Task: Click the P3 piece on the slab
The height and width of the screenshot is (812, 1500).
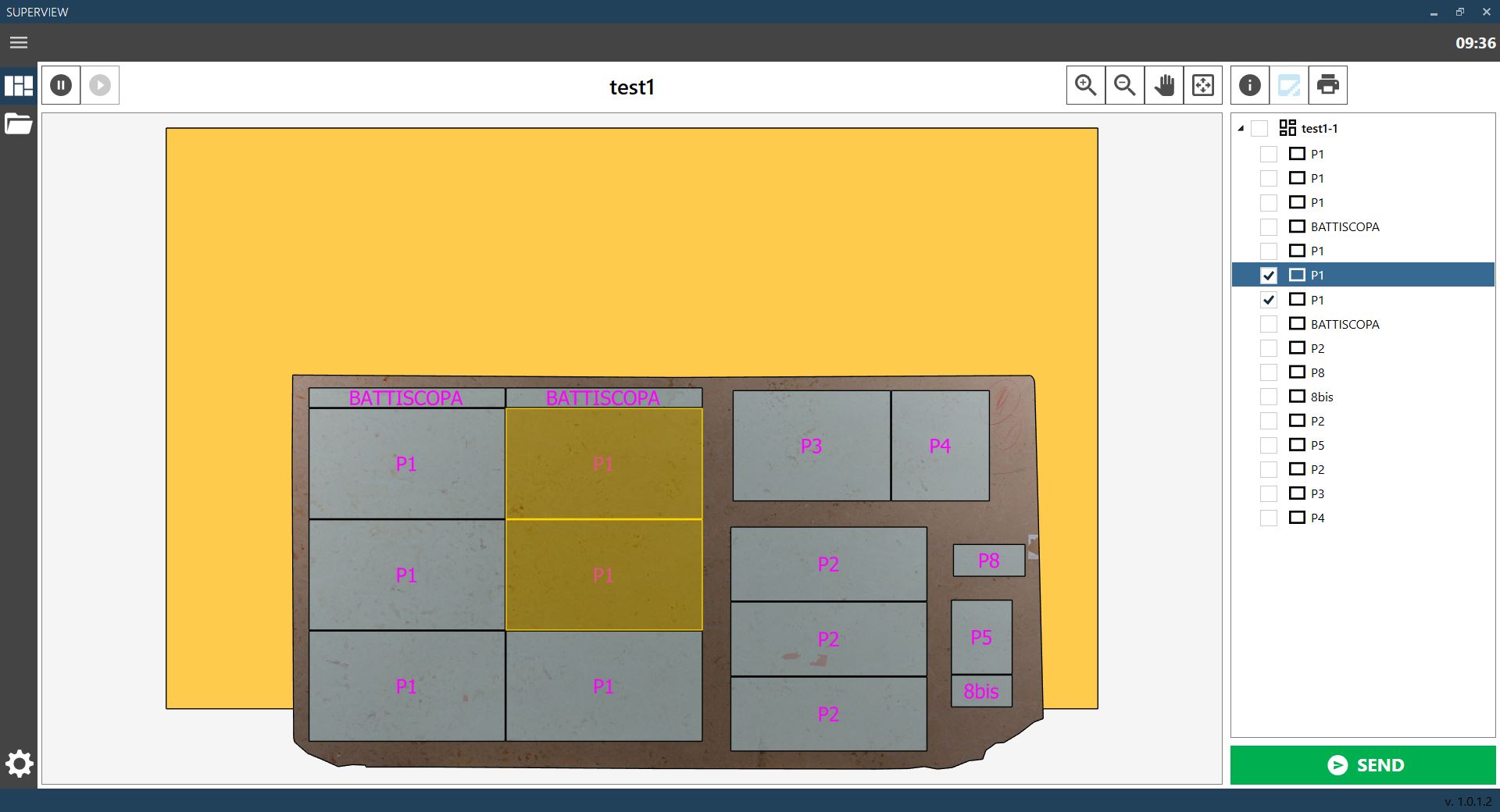Action: tap(811, 446)
